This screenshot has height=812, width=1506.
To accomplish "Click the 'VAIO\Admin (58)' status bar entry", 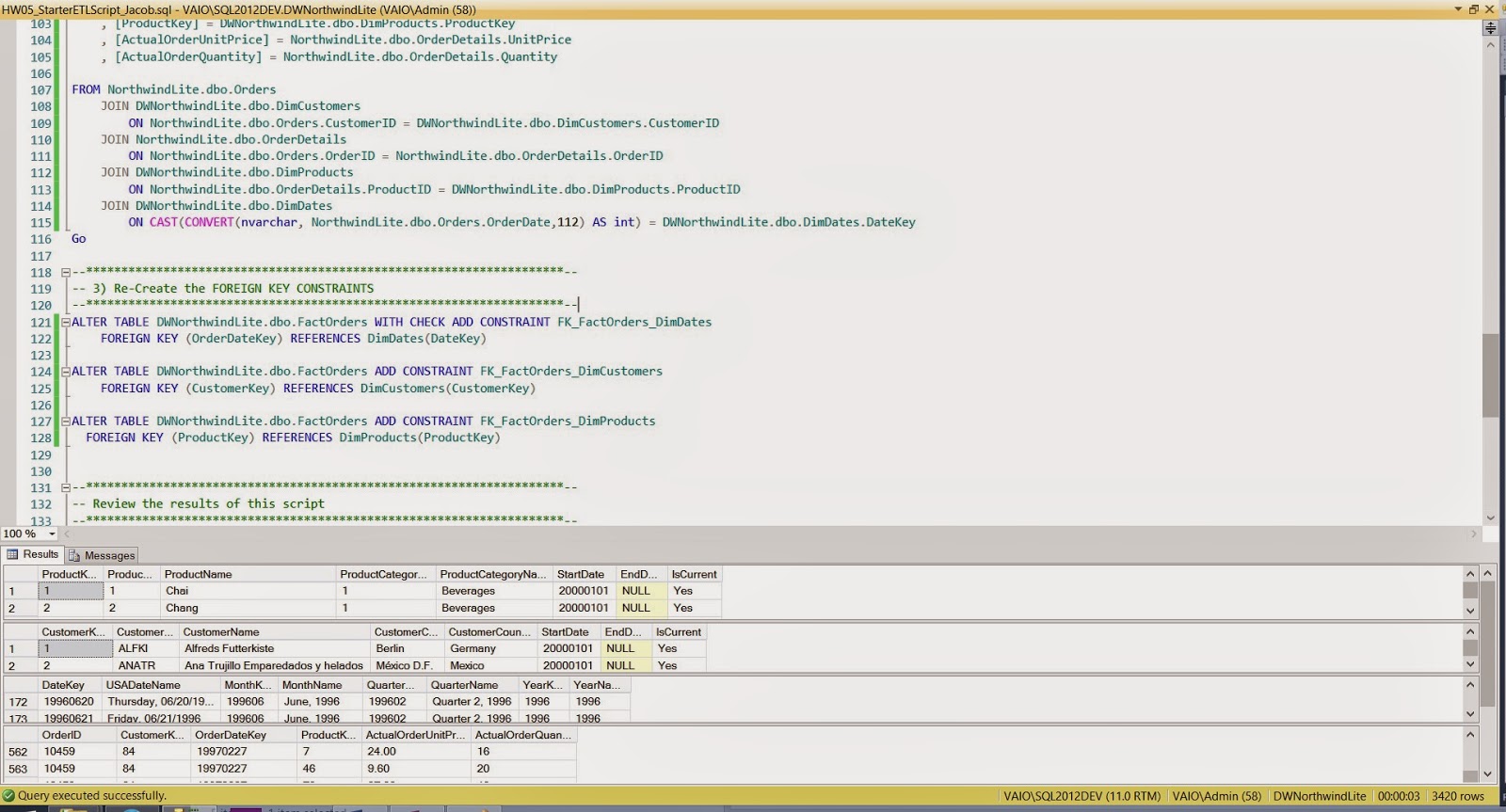I will (x=1217, y=796).
